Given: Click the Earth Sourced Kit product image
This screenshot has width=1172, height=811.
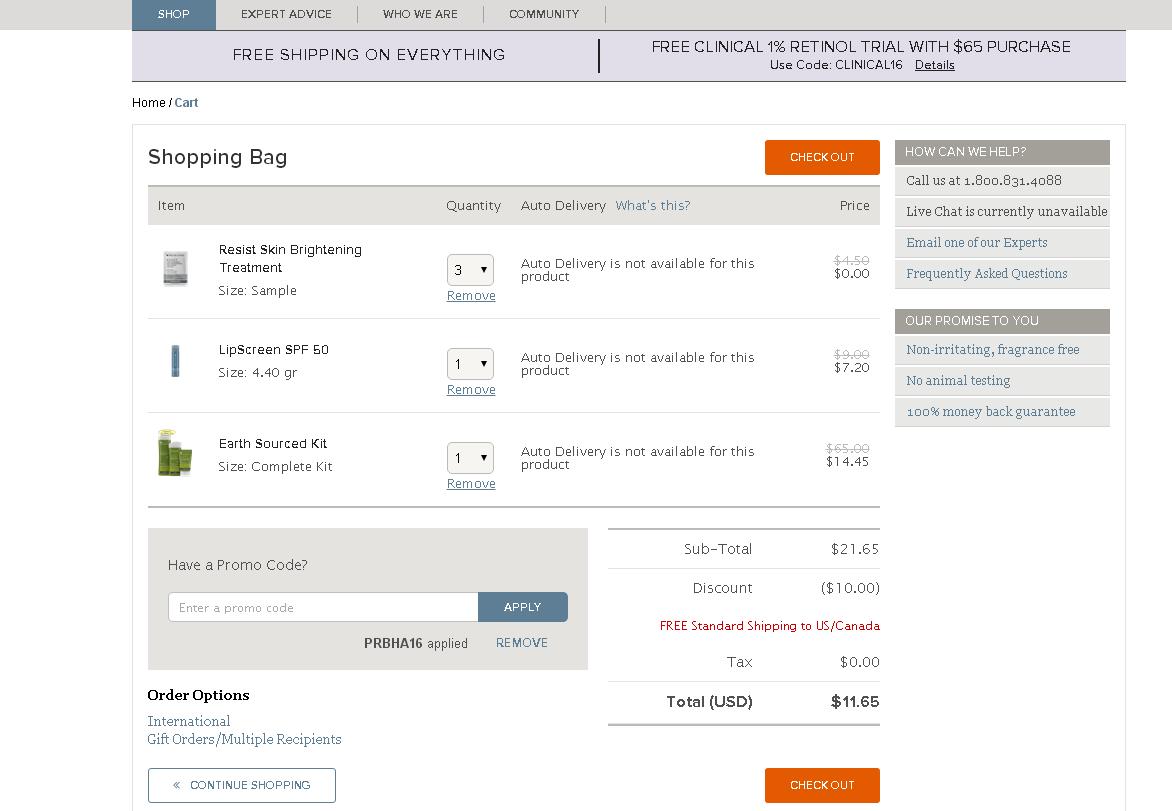Looking at the screenshot, I should tap(174, 454).
